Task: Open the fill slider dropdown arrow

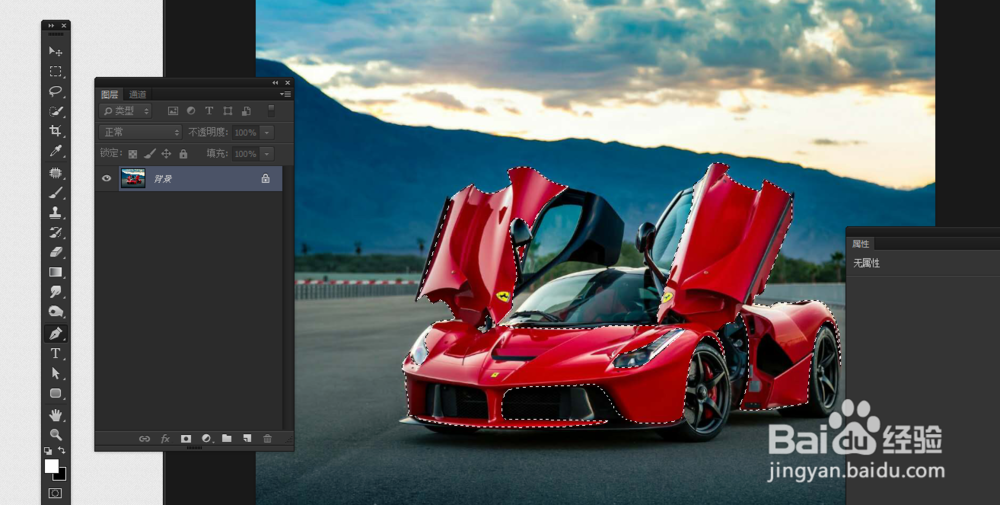Action: click(267, 154)
